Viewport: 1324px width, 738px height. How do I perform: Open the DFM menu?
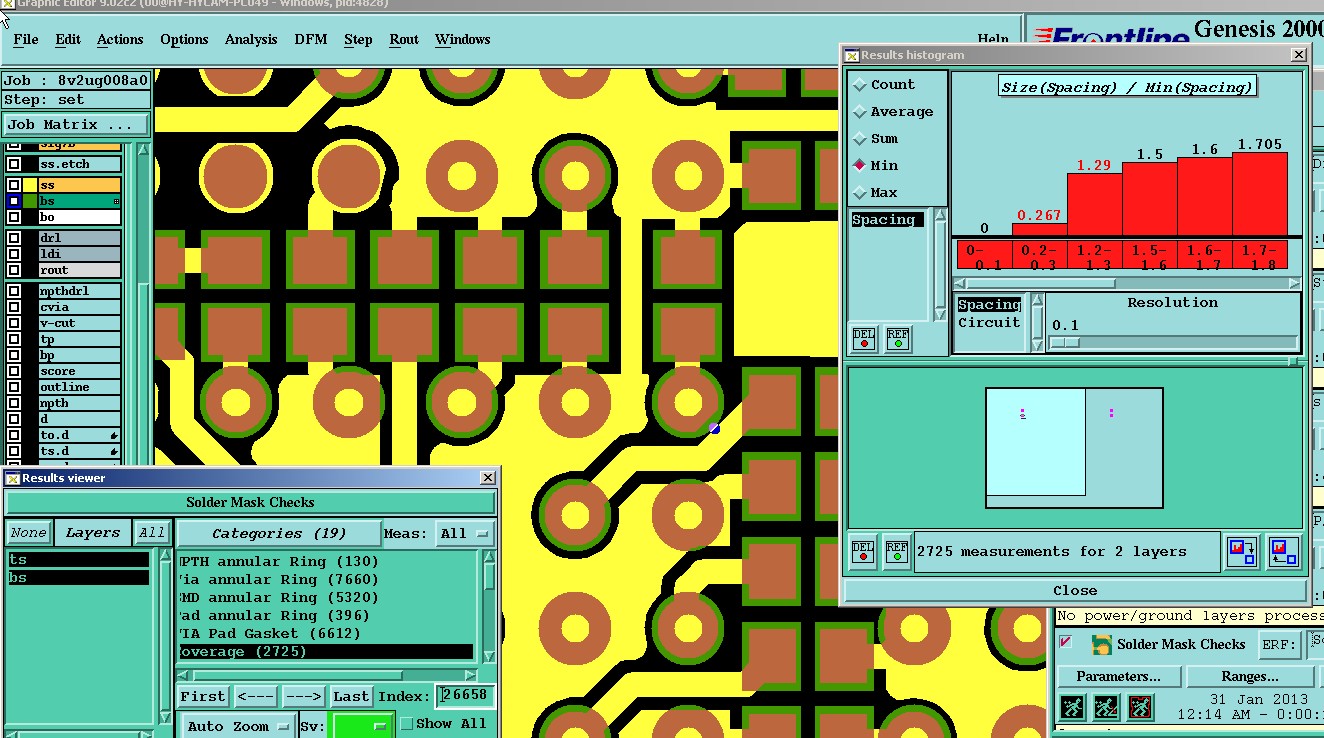coord(310,40)
